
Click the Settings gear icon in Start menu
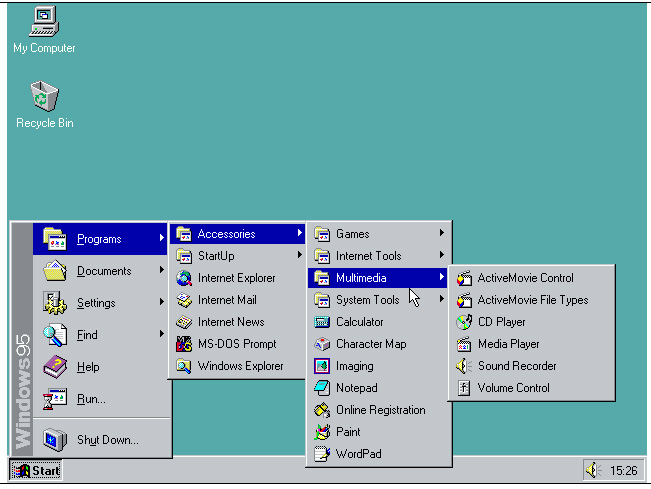(54, 303)
